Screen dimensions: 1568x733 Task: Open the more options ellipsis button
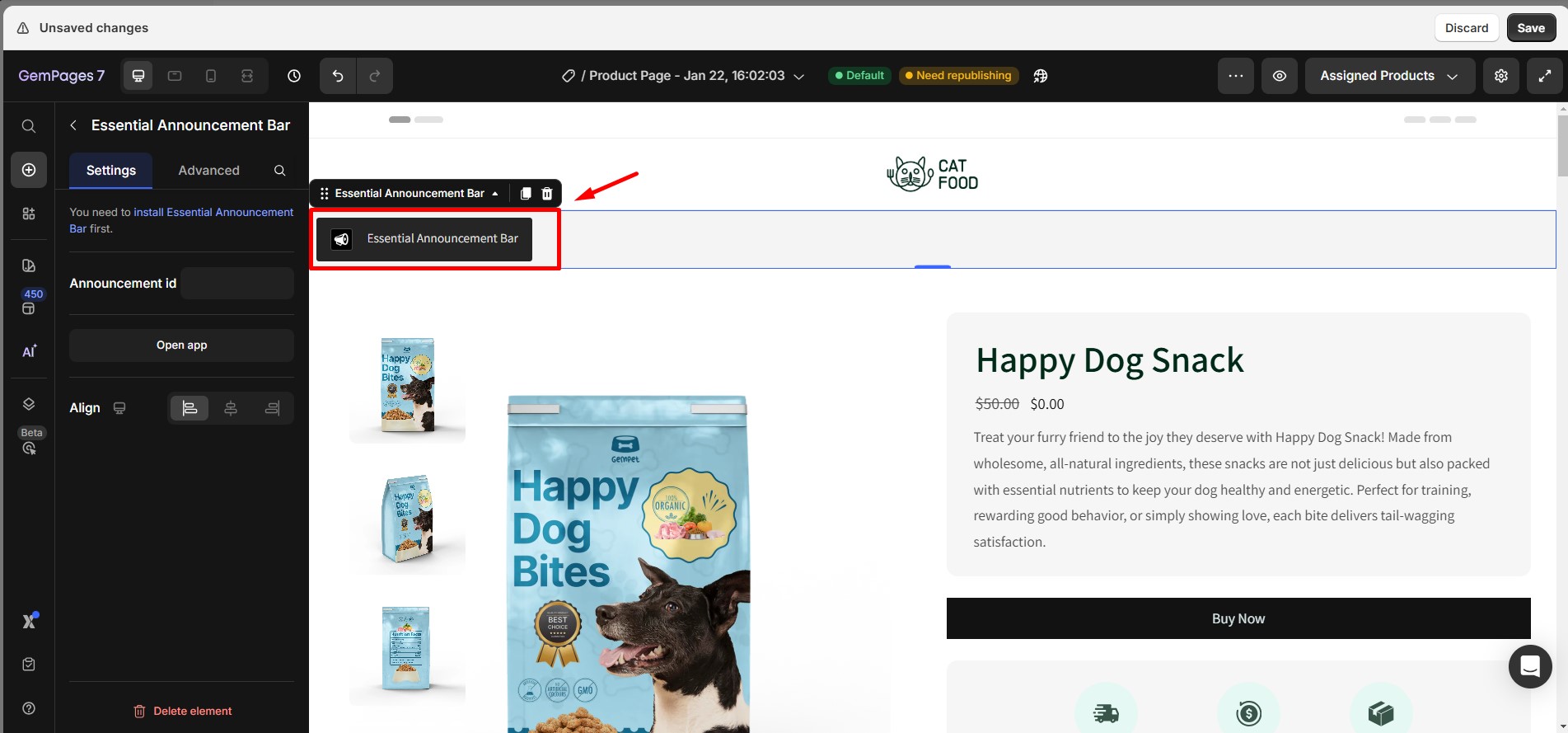tap(1236, 76)
